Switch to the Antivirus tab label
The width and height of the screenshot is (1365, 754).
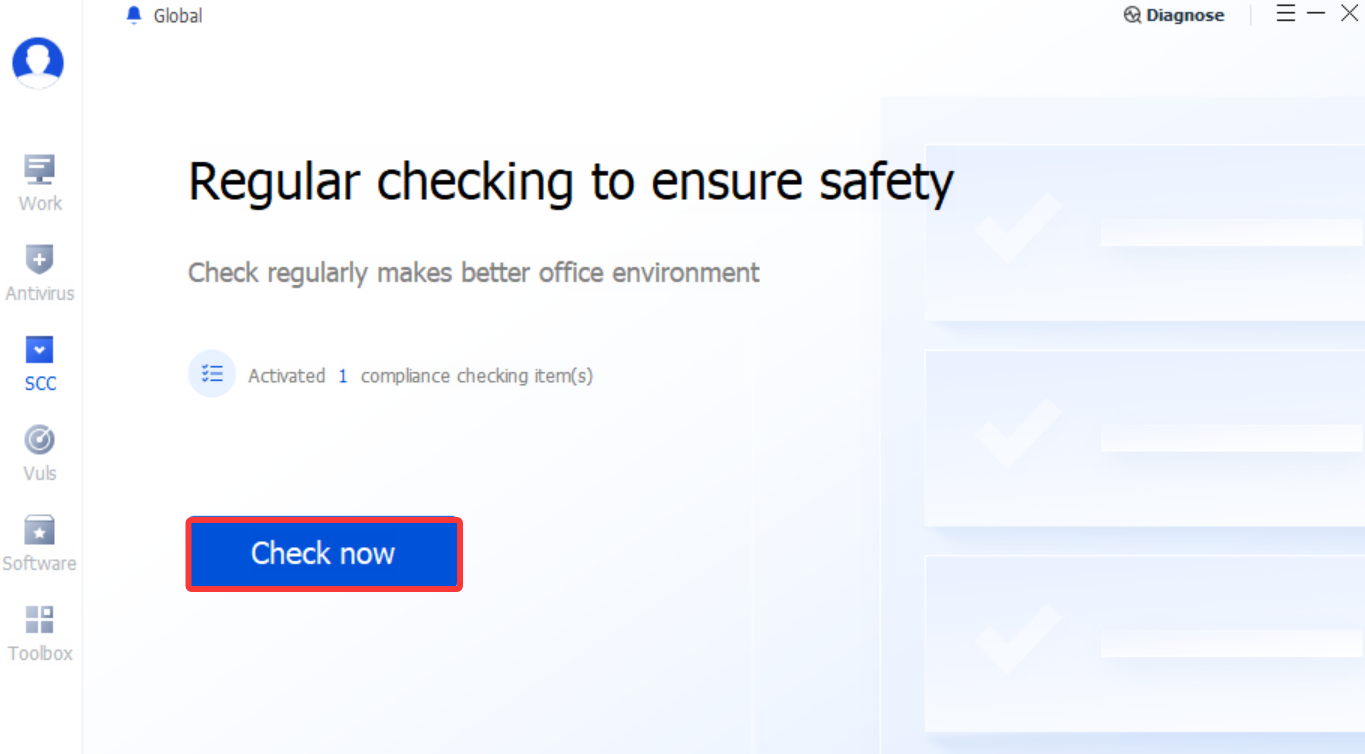tap(40, 293)
